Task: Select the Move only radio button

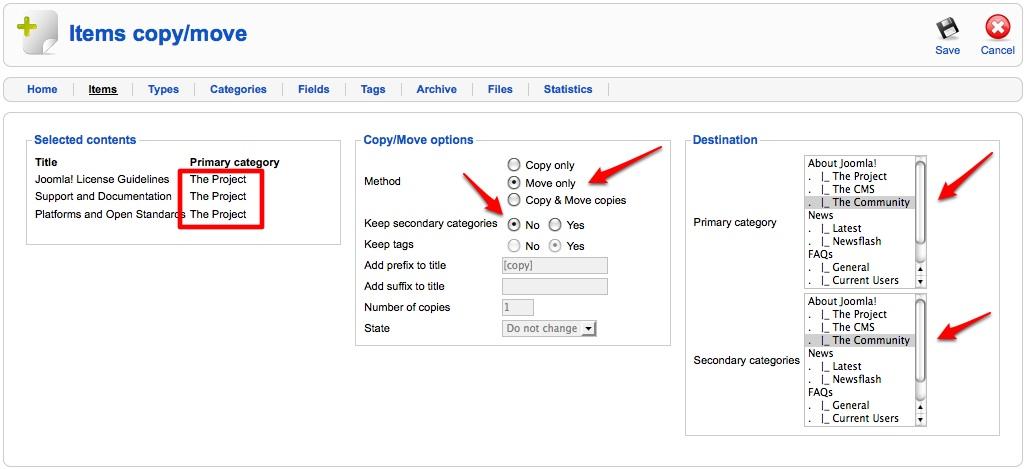Action: click(514, 182)
